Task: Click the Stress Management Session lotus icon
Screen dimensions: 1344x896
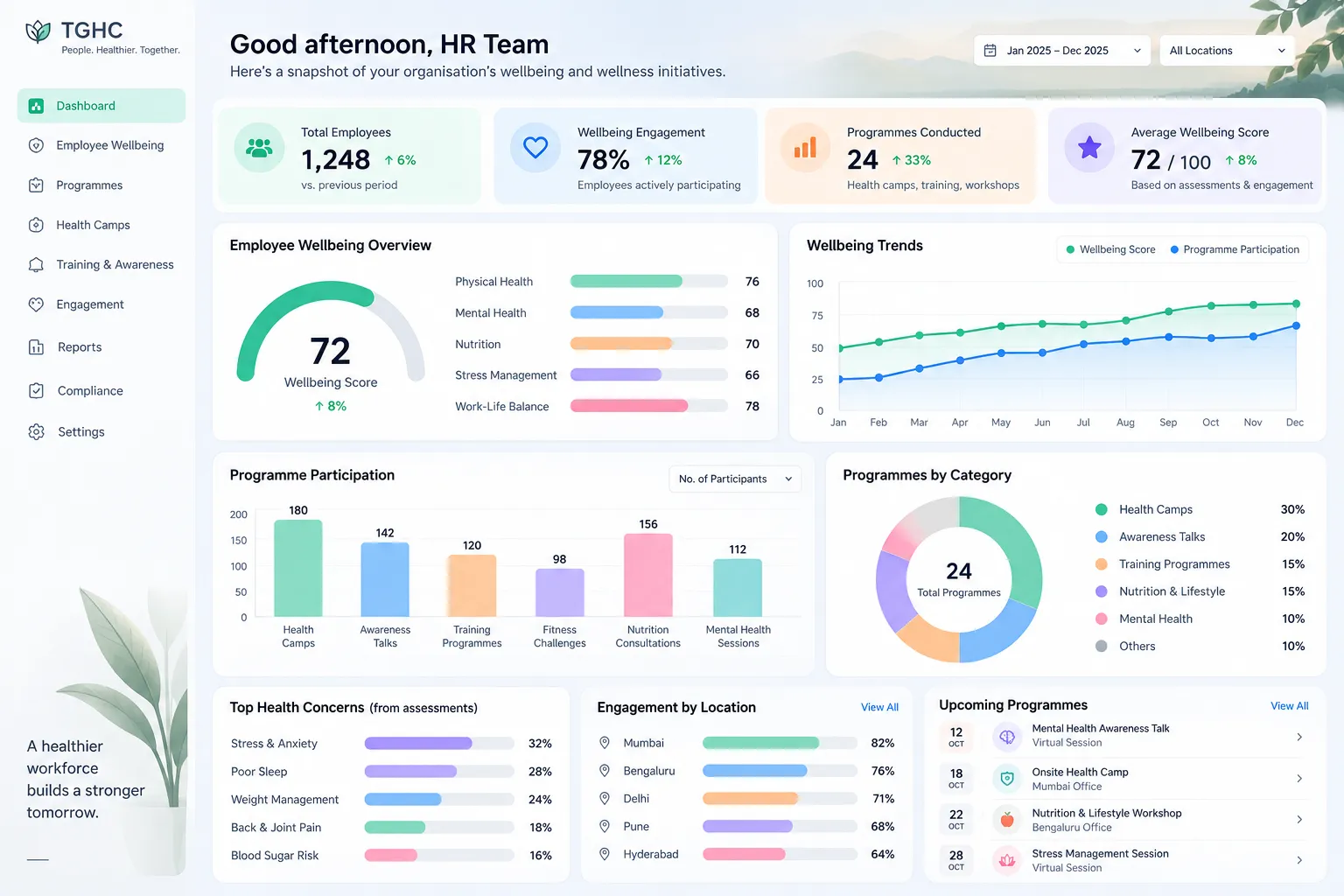Action: click(x=1007, y=860)
